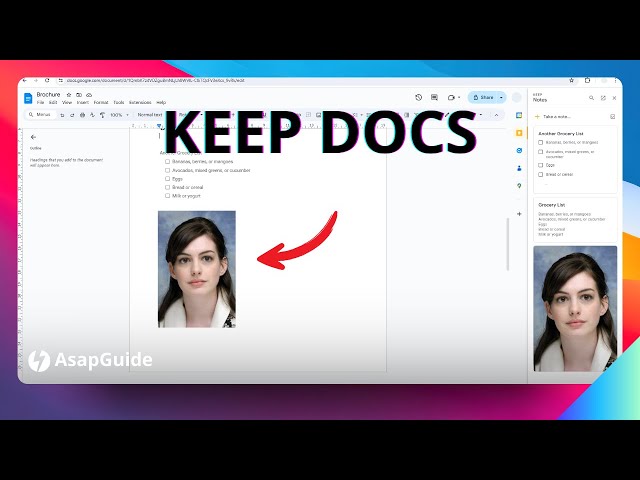Tick Bananas checkbox in Keep note
640x480 pixels.
point(540,142)
